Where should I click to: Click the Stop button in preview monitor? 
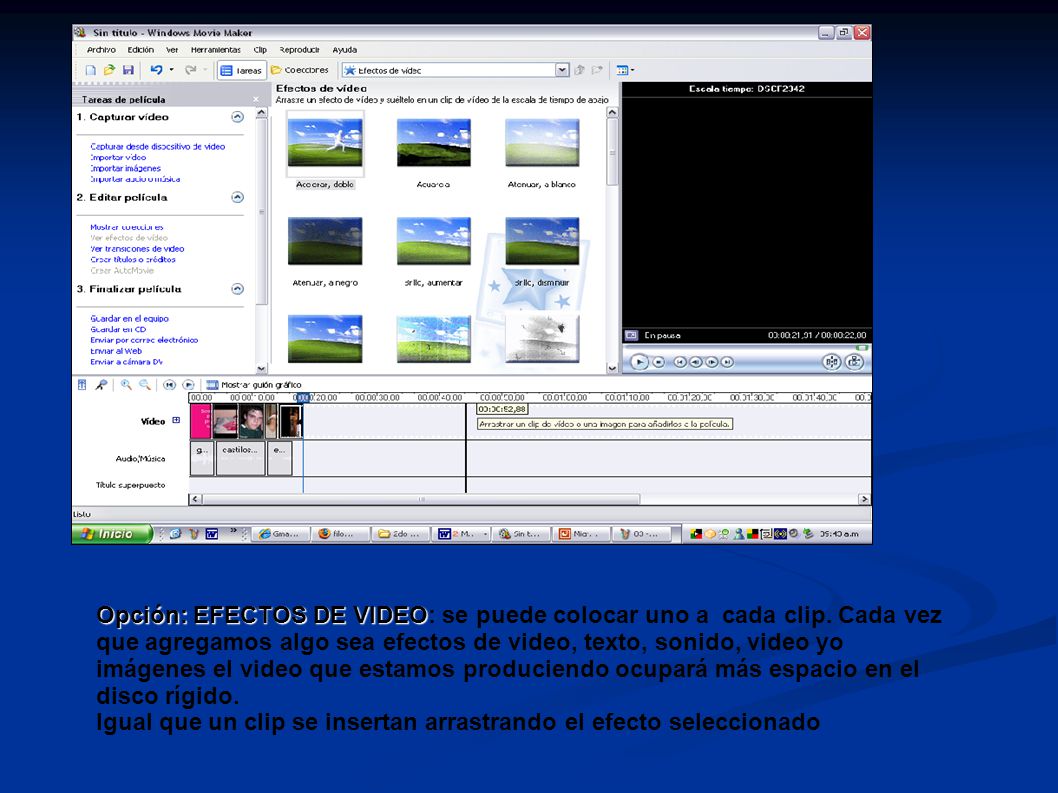(x=659, y=362)
